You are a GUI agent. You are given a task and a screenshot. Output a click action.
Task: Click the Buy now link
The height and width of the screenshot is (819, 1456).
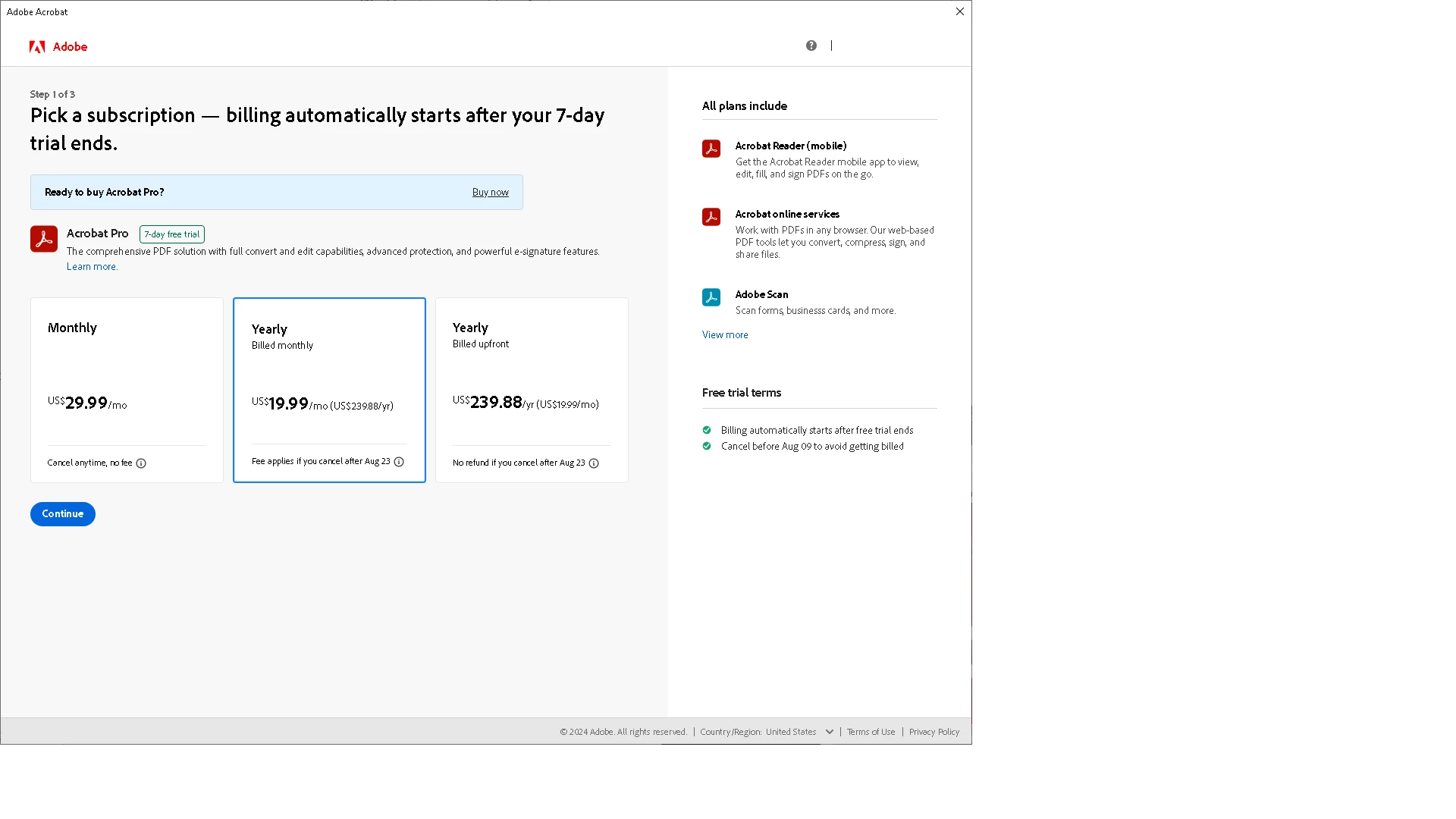pyautogui.click(x=490, y=193)
